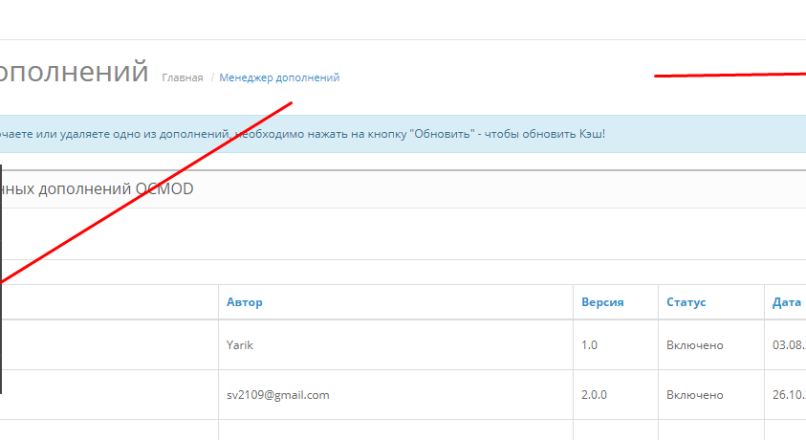This screenshot has height=440, width=806.
Task: Select date cell starting with 03.08
Action: coord(789,345)
